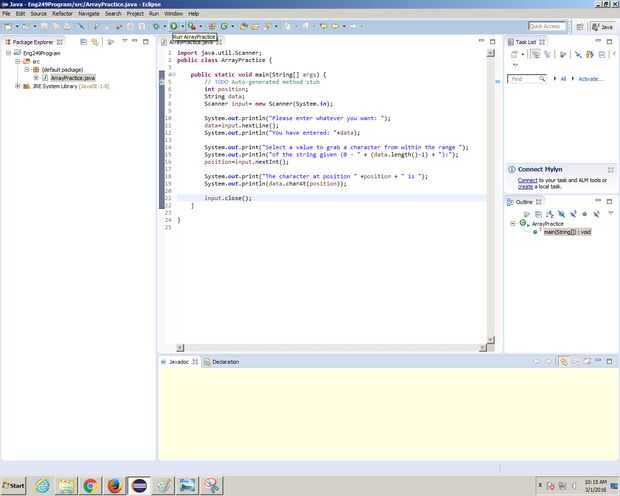The width and height of the screenshot is (620, 496).
Task: Collapse the Eng249Program project tree
Action: [8, 52]
